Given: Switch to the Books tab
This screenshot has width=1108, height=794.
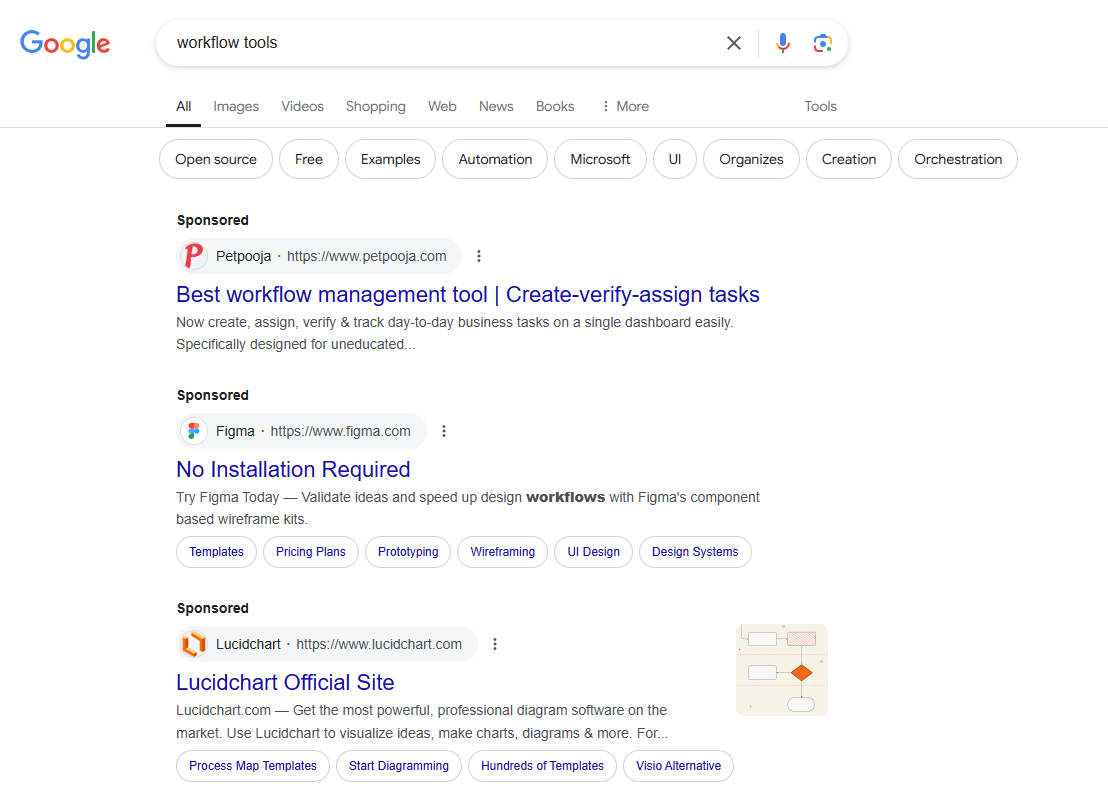Looking at the screenshot, I should [x=555, y=106].
